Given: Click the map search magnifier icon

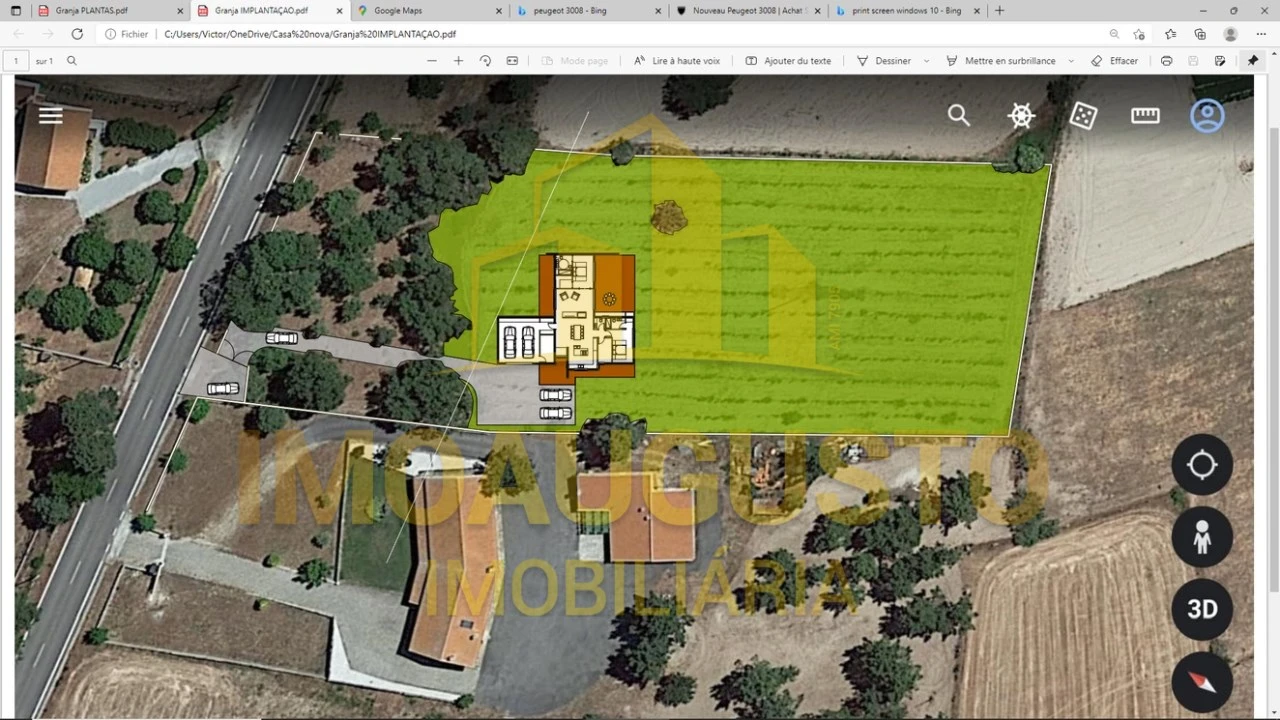Looking at the screenshot, I should 959,116.
